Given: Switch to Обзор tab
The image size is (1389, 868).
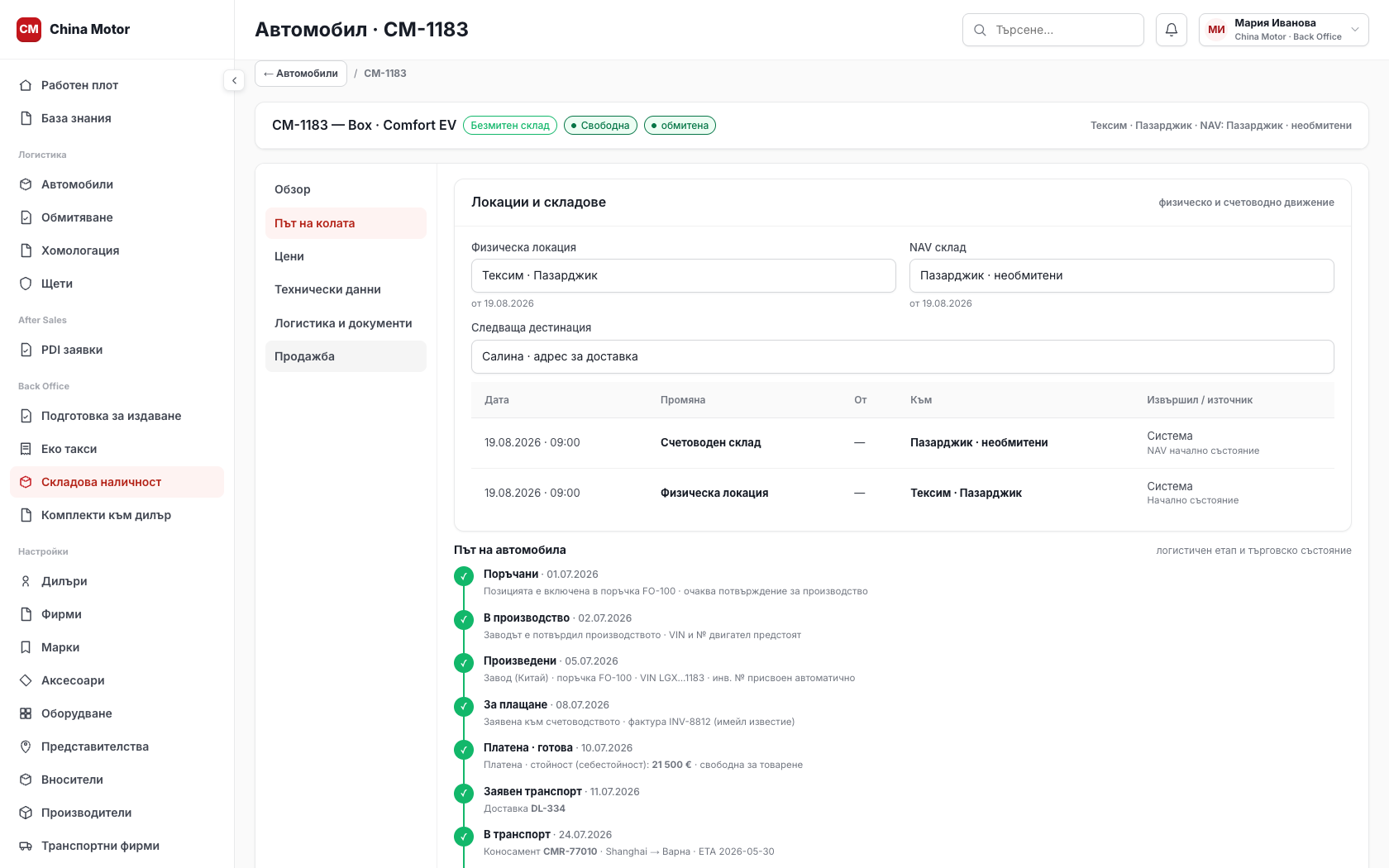Looking at the screenshot, I should click(346, 189).
